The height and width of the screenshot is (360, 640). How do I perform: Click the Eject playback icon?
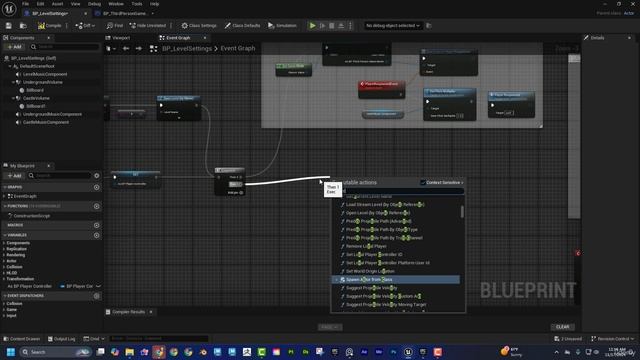[x=341, y=25]
